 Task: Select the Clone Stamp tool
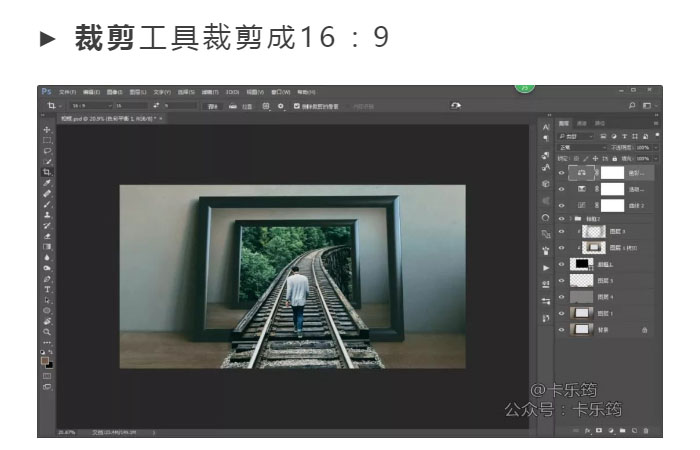[x=47, y=215]
